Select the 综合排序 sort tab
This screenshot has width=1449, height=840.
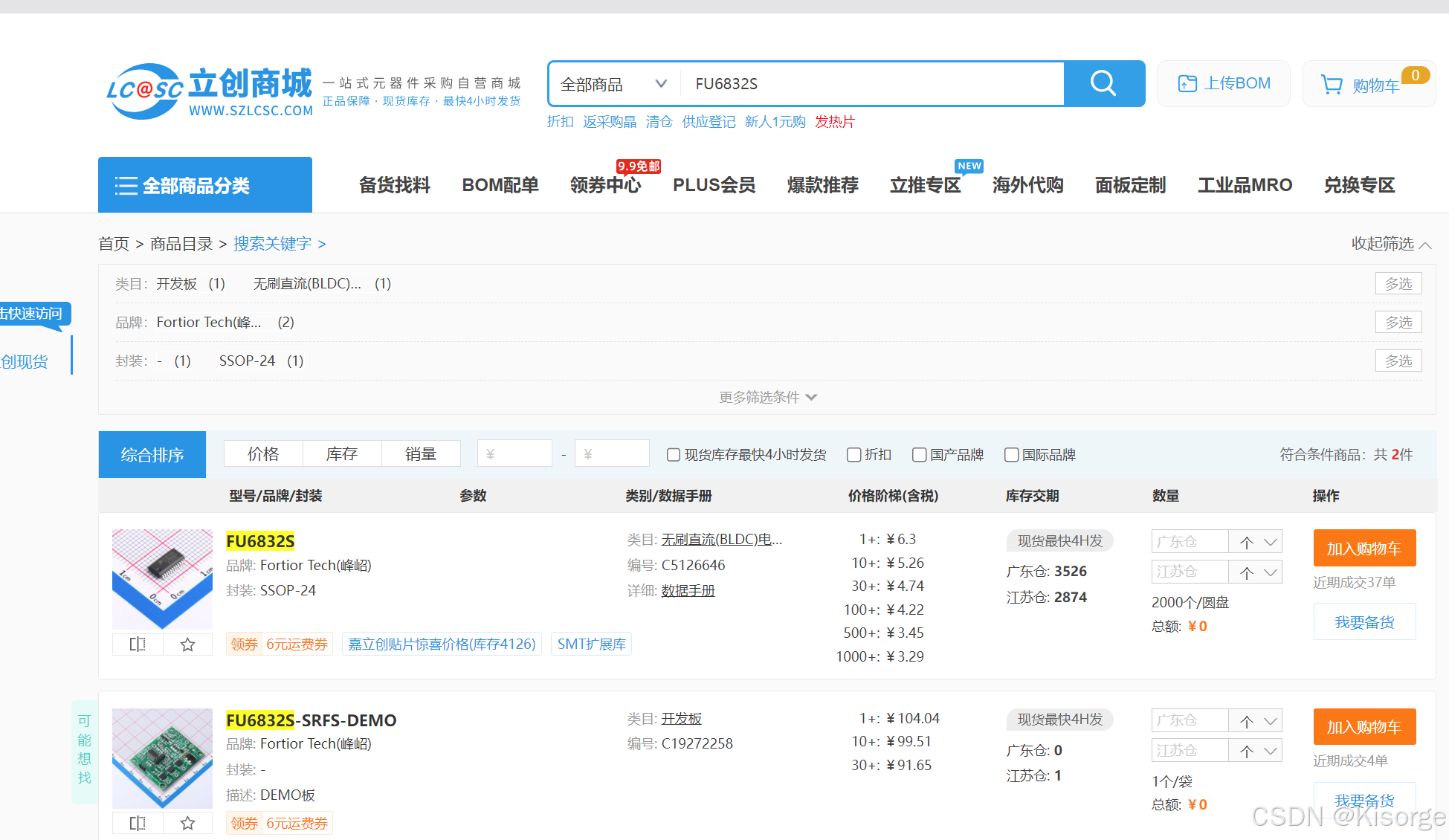coord(152,454)
